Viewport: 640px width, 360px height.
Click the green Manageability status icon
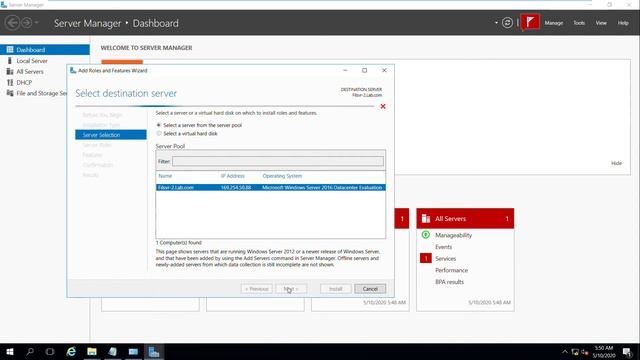click(425, 235)
